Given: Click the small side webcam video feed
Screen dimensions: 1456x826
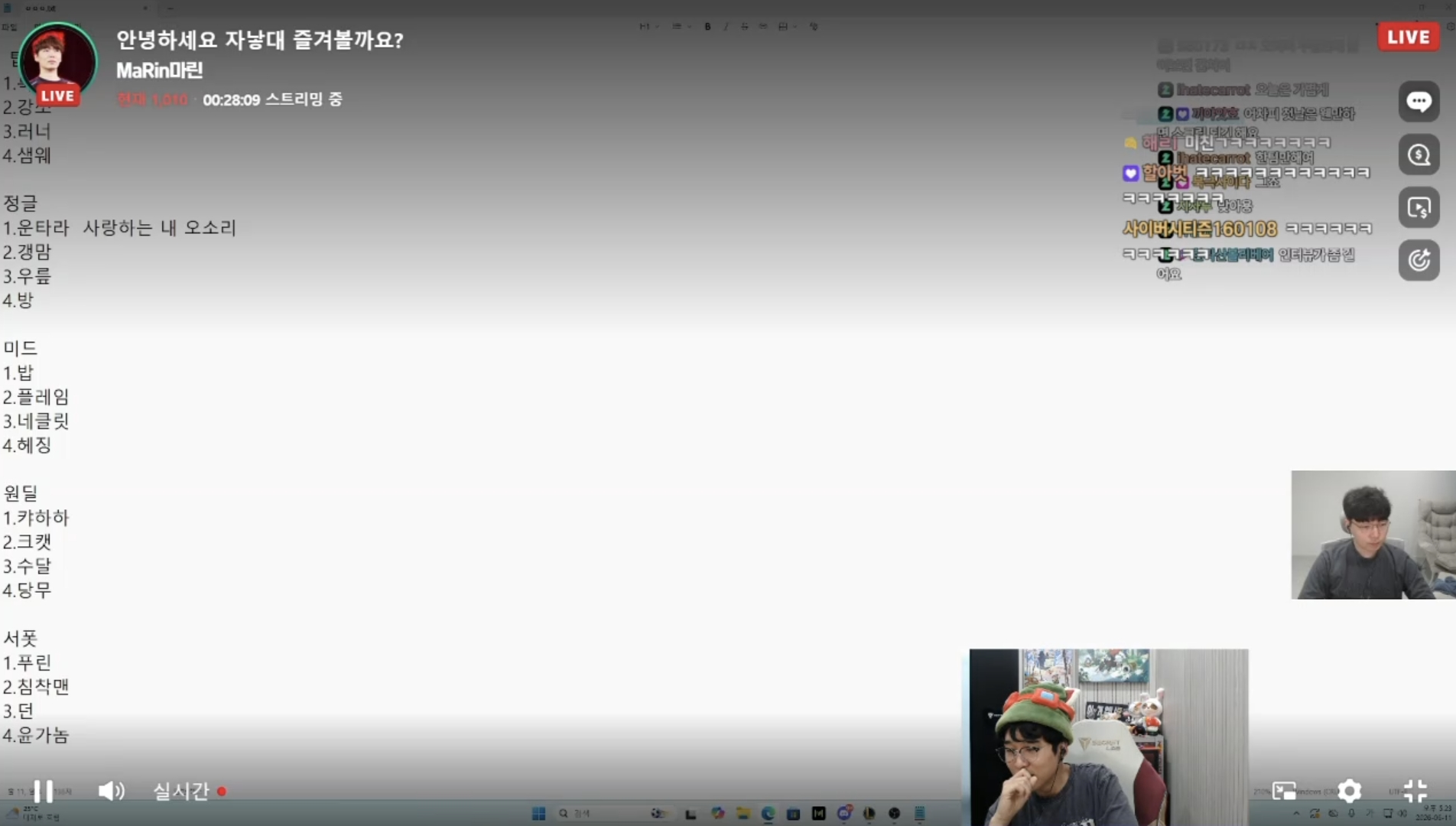Looking at the screenshot, I should click(x=1373, y=535).
